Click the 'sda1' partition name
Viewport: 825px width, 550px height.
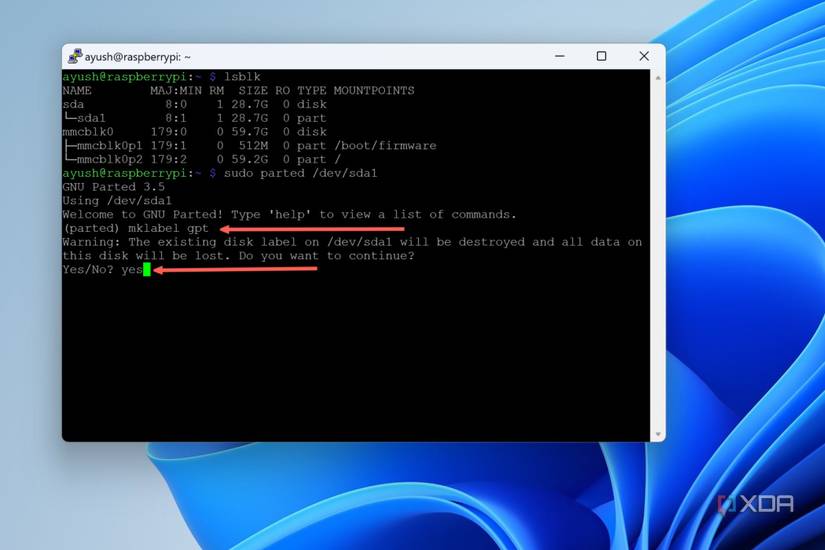point(91,118)
